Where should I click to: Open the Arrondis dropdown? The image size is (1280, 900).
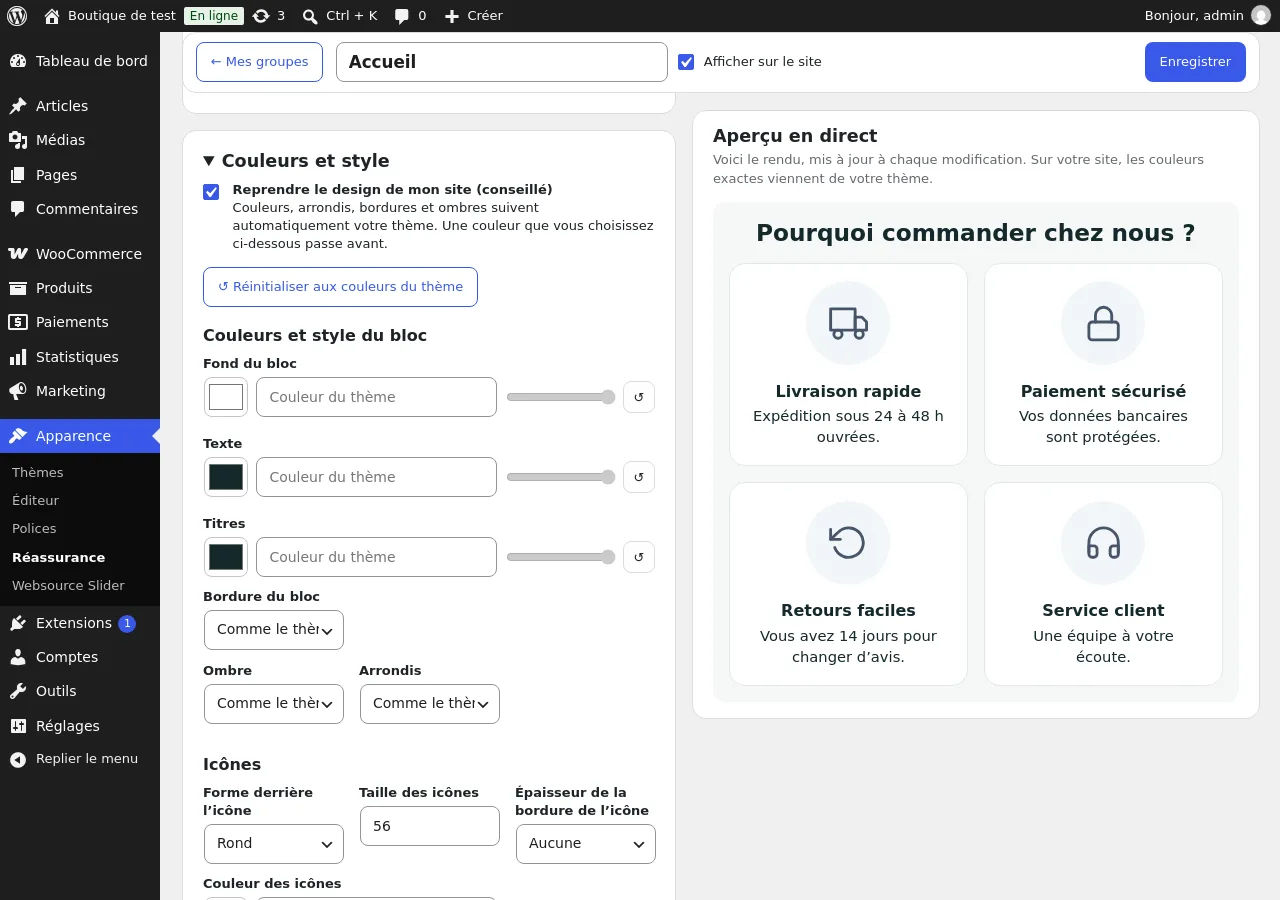[430, 704]
